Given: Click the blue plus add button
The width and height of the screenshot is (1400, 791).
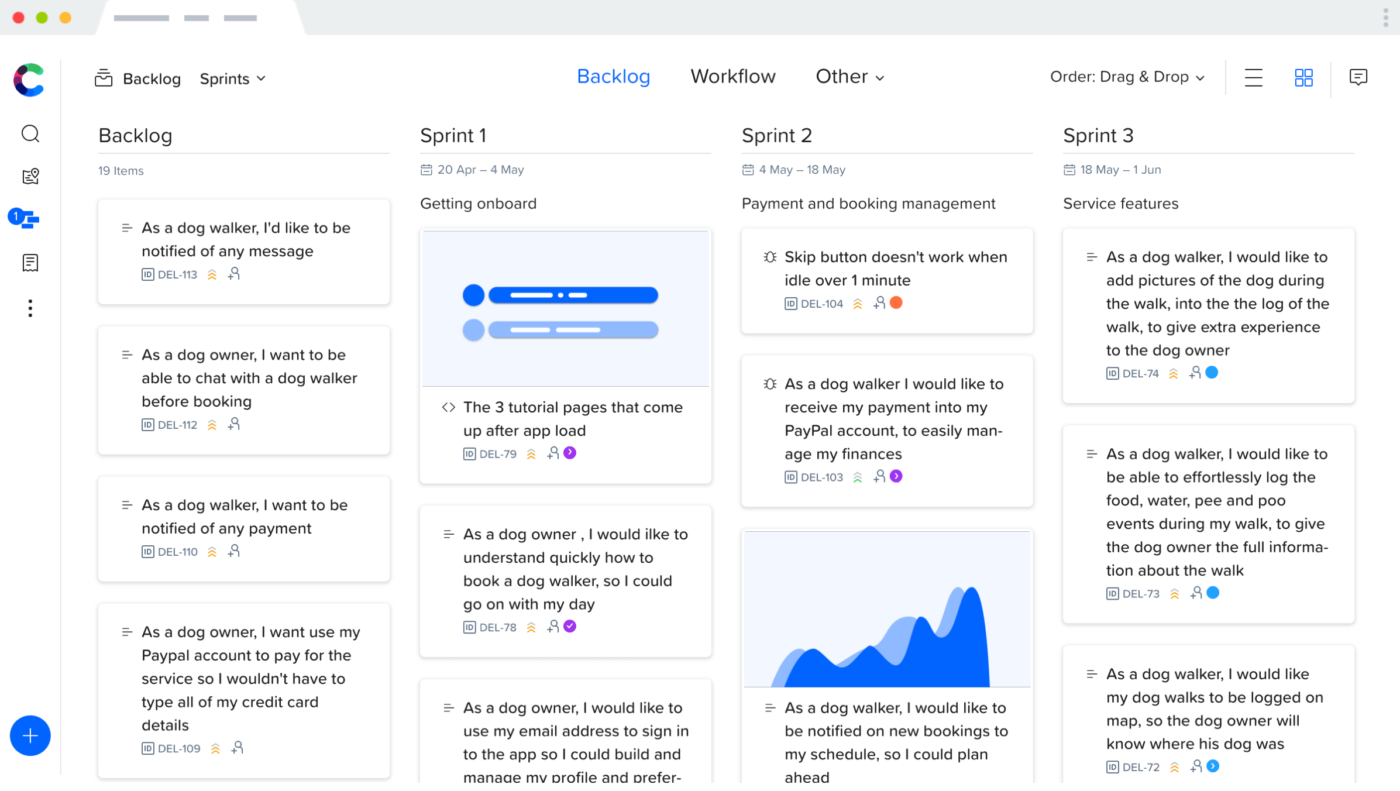Looking at the screenshot, I should coord(30,736).
